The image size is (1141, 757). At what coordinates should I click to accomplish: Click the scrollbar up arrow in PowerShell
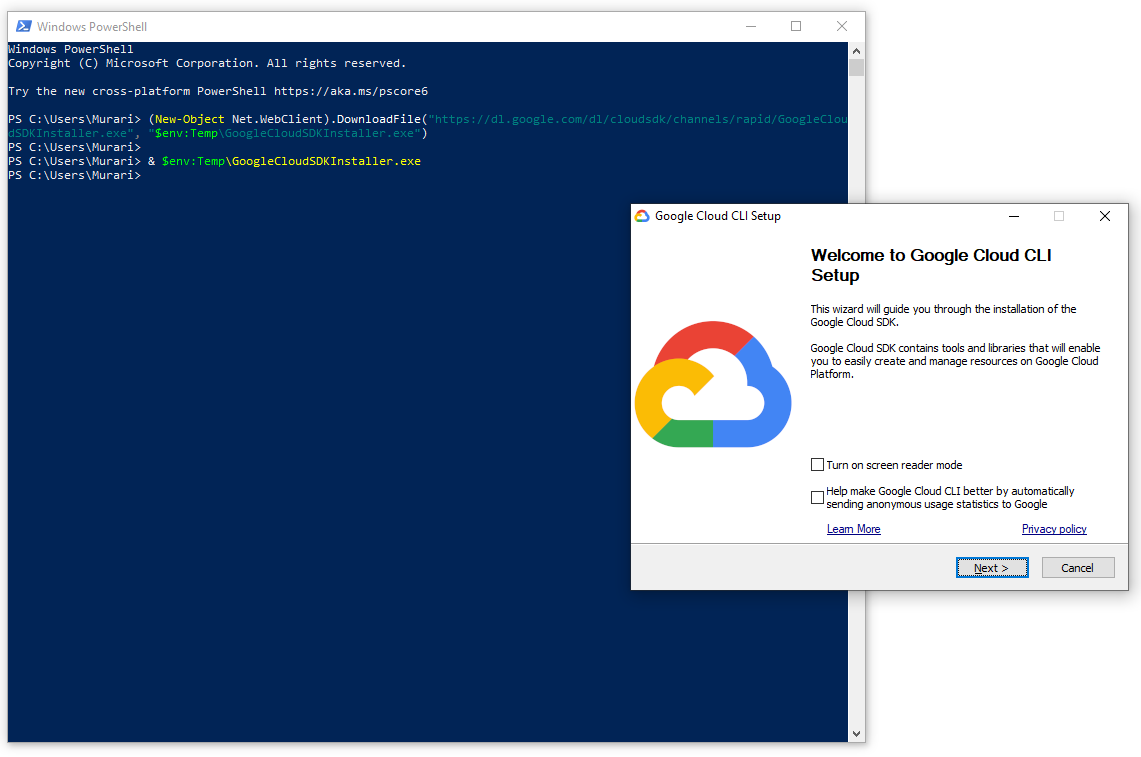click(x=856, y=49)
